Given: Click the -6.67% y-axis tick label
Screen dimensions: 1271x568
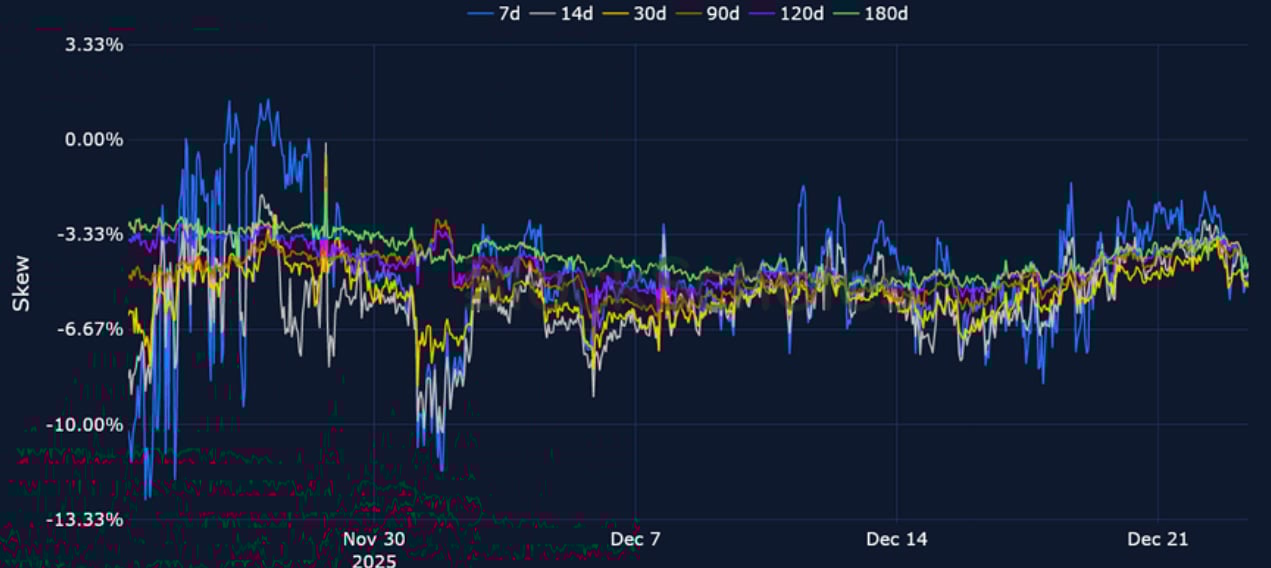Looking at the screenshot, I should pos(93,329).
